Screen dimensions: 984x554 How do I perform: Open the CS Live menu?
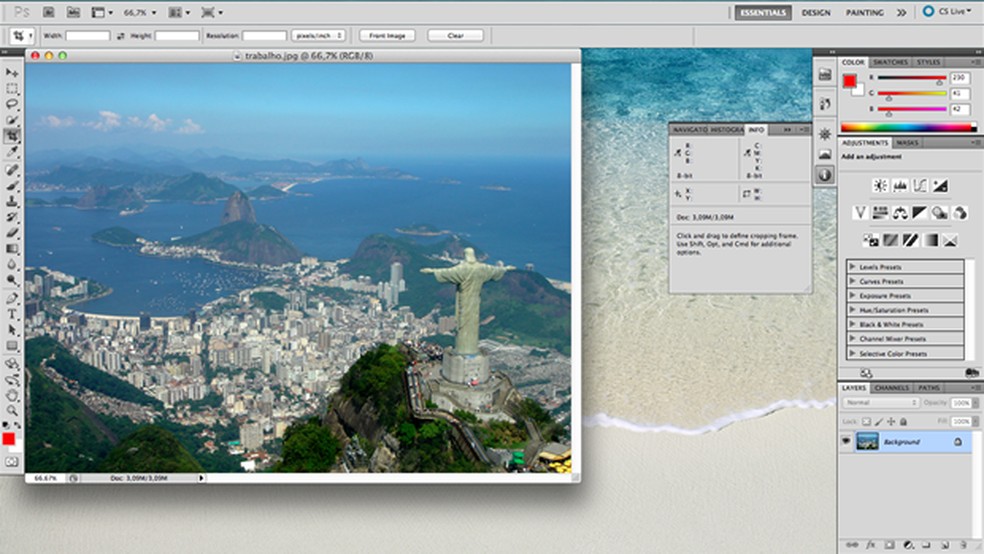(949, 11)
